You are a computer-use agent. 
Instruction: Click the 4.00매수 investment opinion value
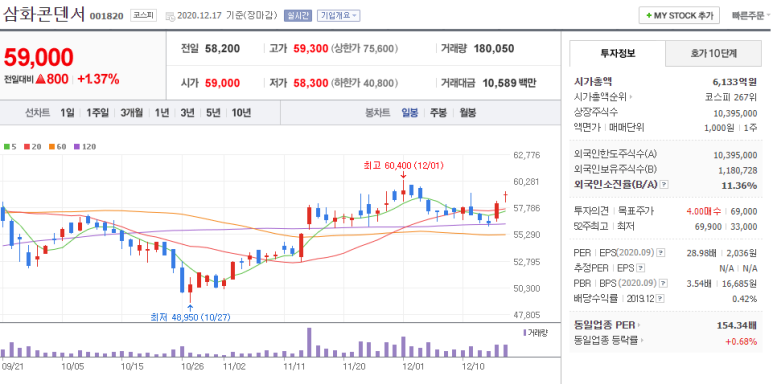pos(703,211)
